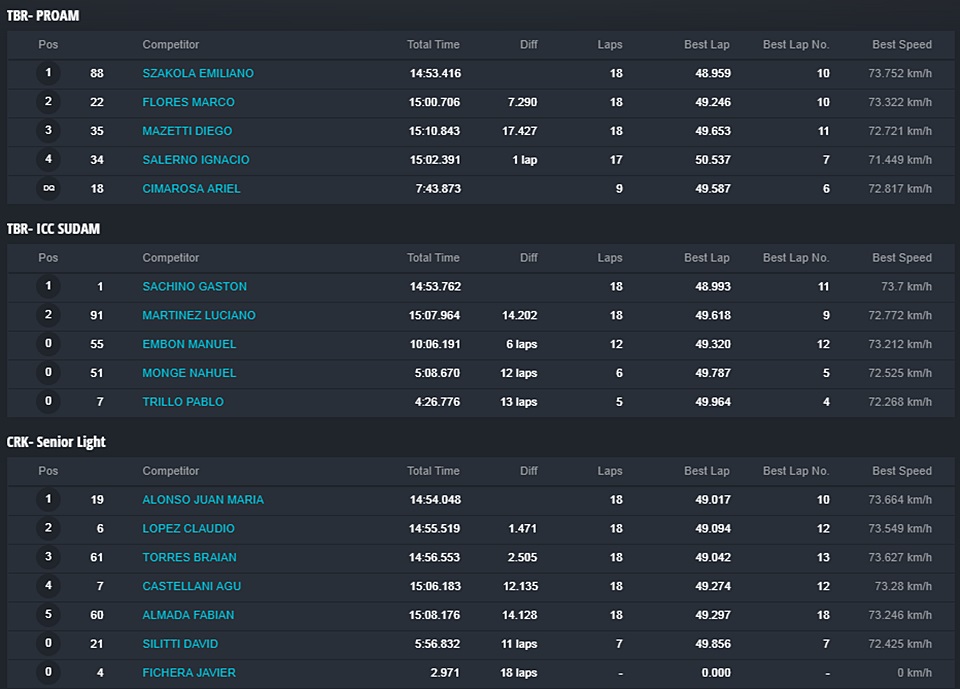Click Best Speed header in CRK- Senior Light table
The image size is (960, 689).
901,471
